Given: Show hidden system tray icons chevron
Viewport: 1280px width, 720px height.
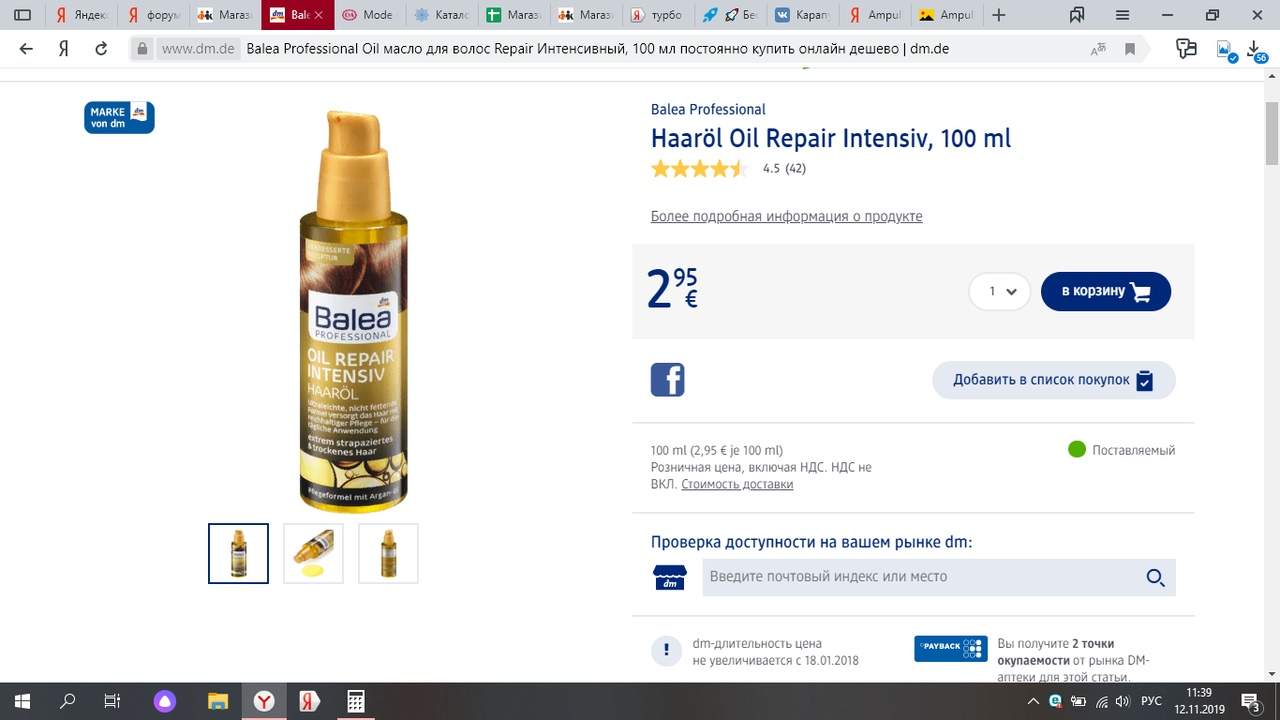Looking at the screenshot, I should coord(1036,701).
